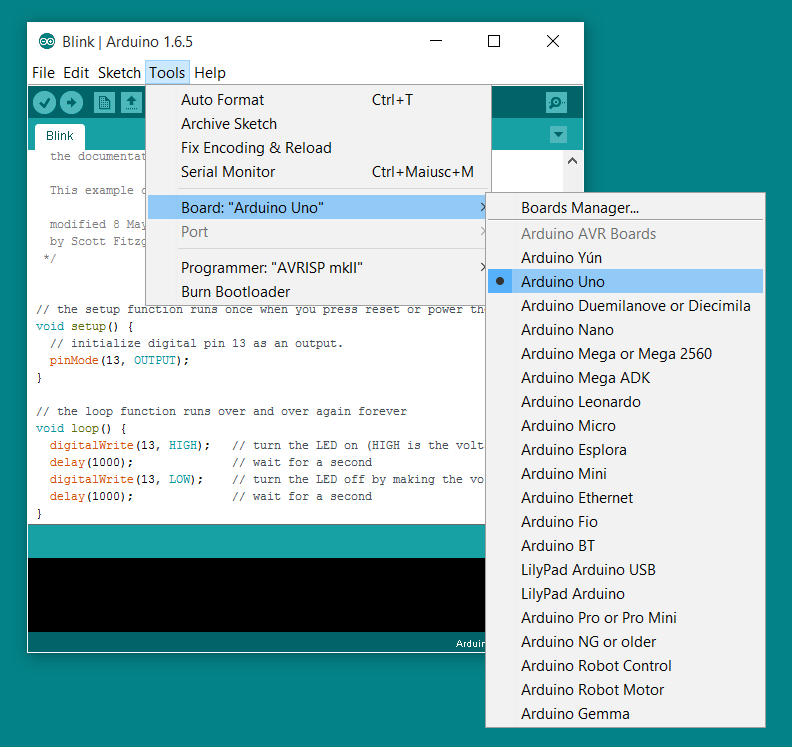This screenshot has width=792, height=747.
Task: Open Serial Monitor magnifier icon
Action: (x=556, y=103)
